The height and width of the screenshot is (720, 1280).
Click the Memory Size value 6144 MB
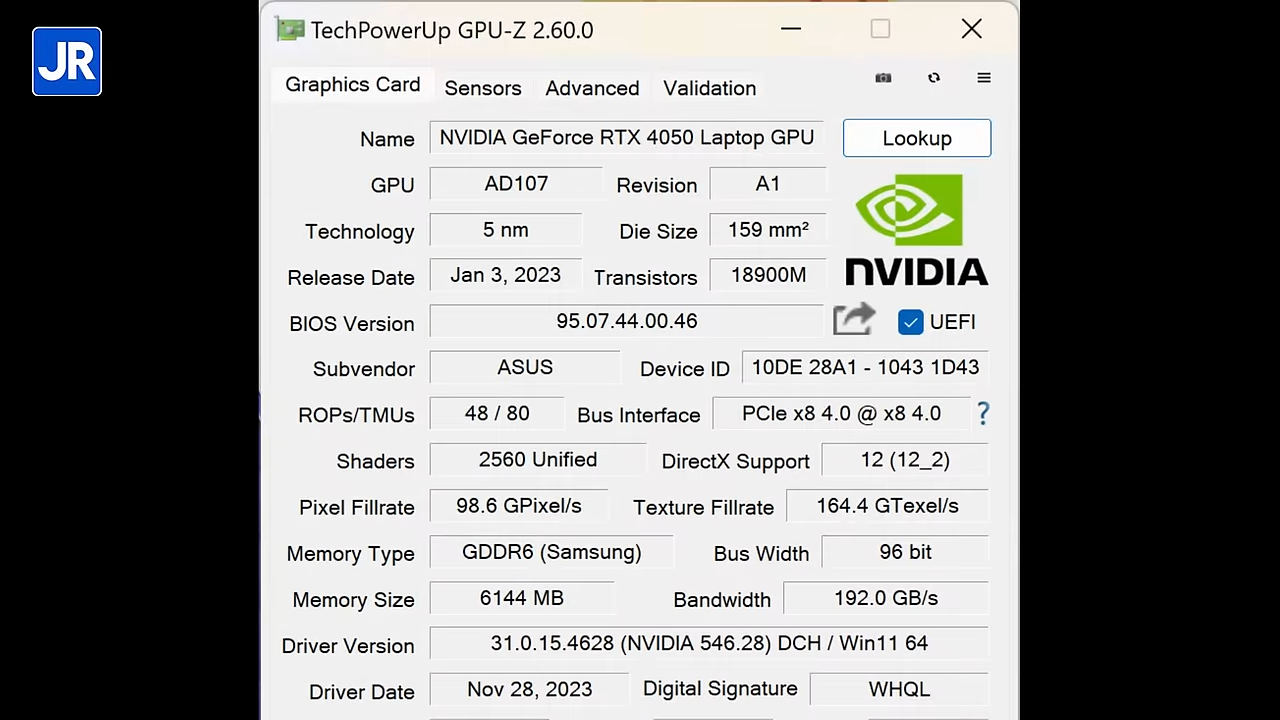coord(522,598)
